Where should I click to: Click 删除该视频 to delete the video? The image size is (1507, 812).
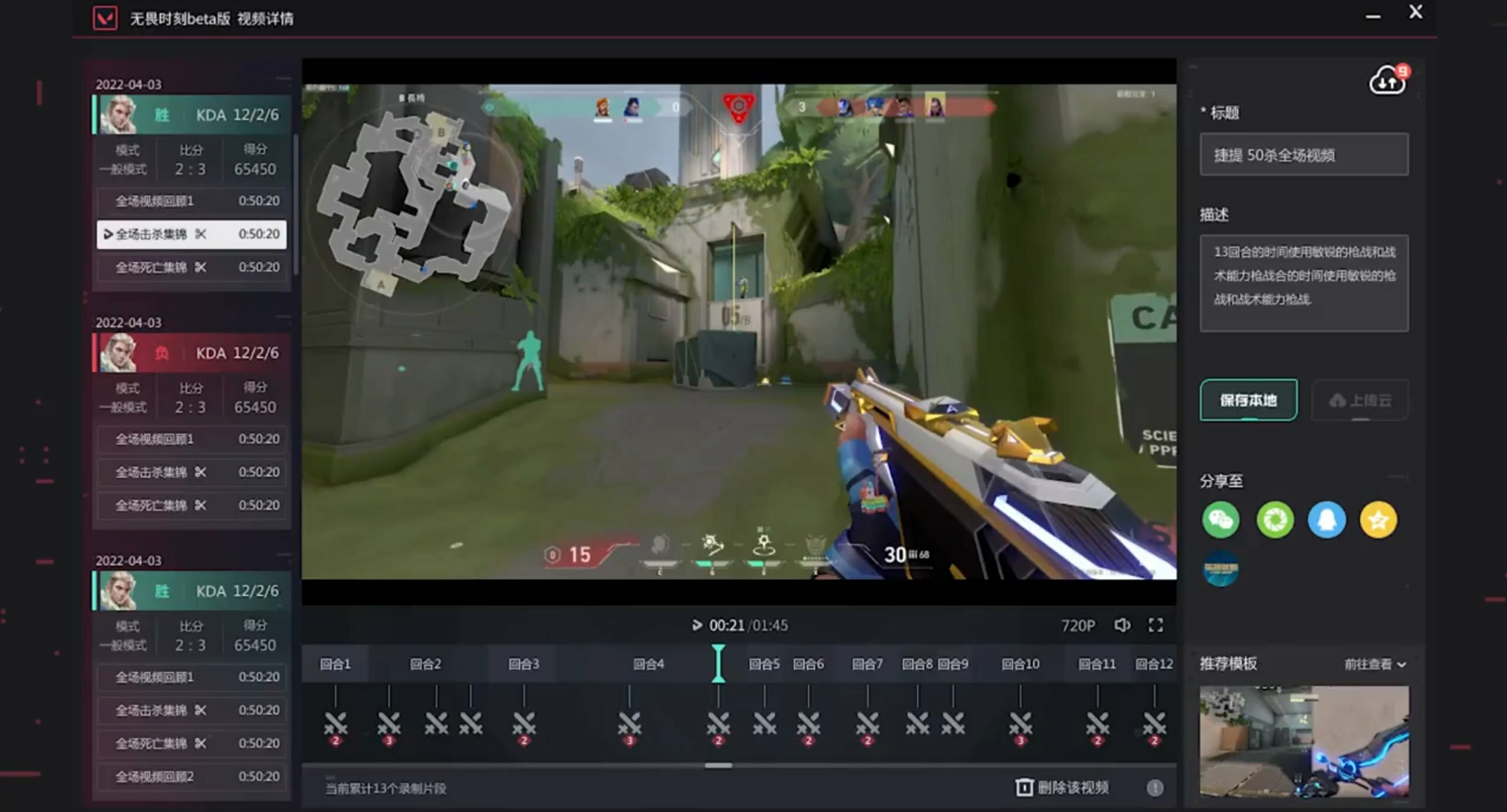coord(1073,788)
